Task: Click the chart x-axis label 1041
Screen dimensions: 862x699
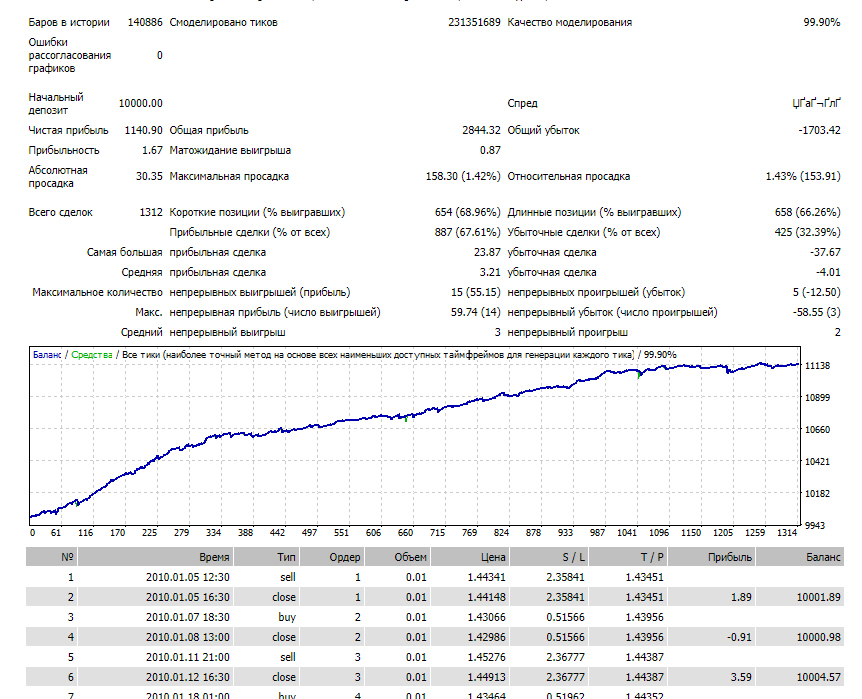Action: (x=627, y=532)
